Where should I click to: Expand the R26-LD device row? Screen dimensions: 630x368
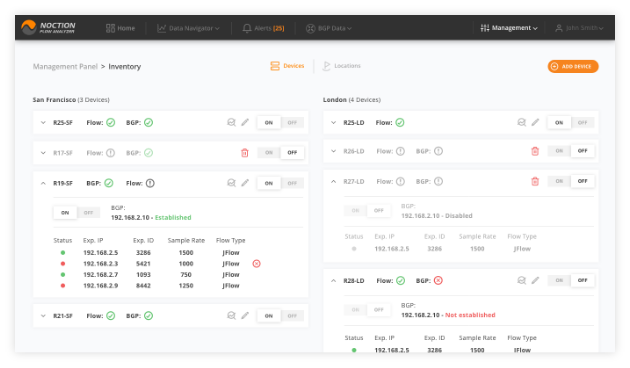click(x=333, y=151)
